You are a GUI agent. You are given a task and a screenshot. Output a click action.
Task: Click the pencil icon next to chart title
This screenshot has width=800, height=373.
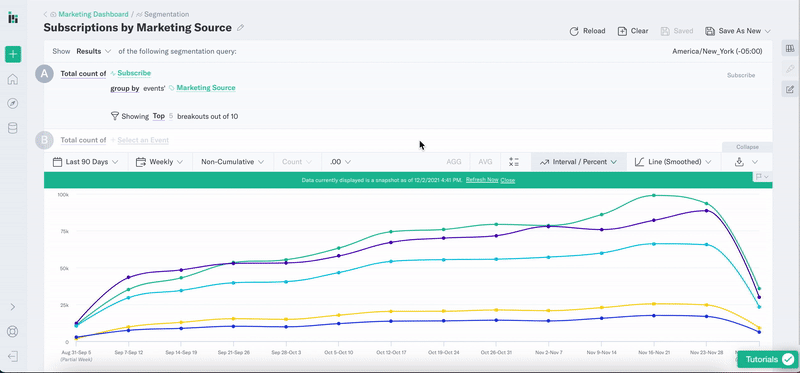click(x=240, y=28)
